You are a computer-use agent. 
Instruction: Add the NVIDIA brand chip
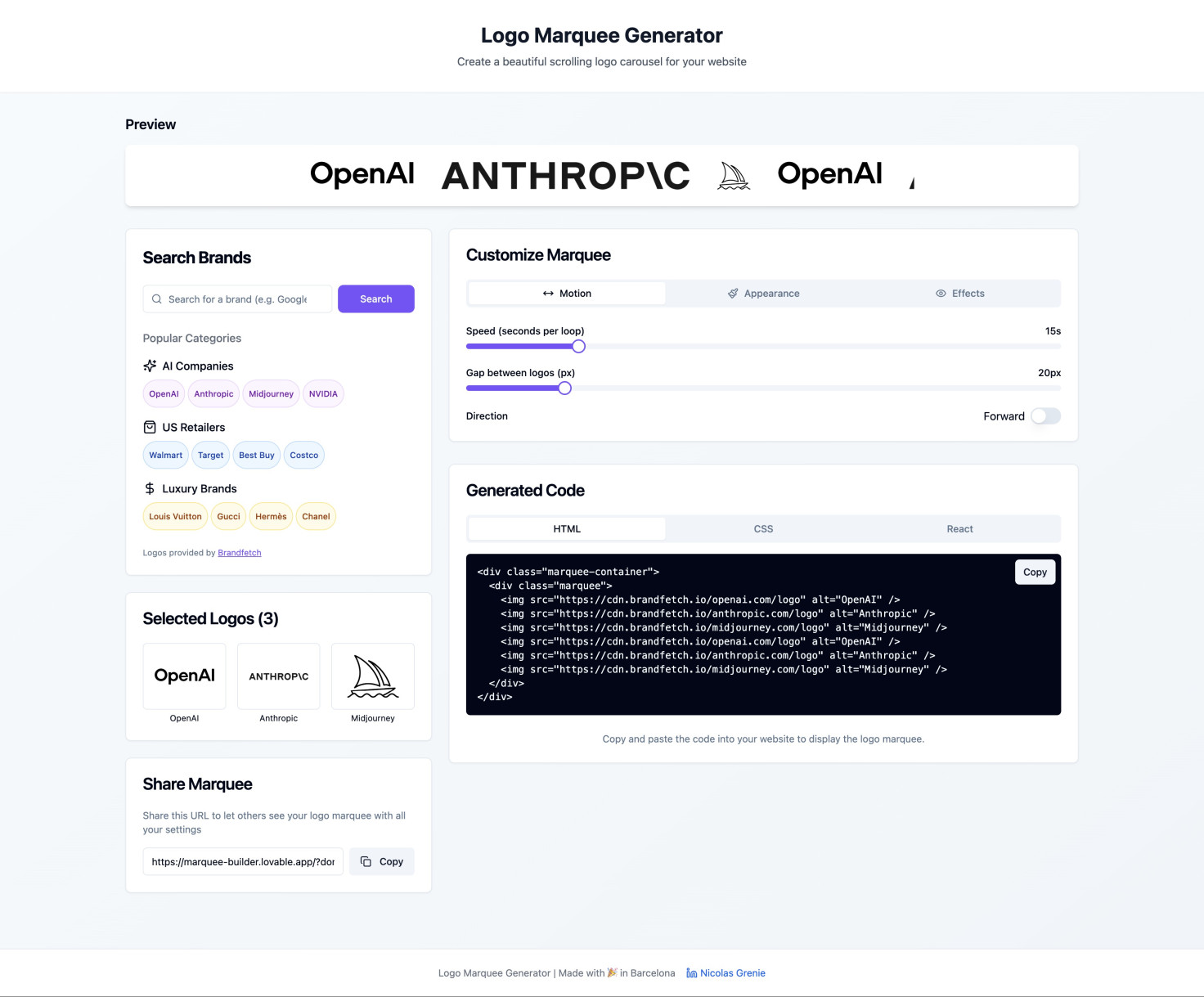(x=323, y=394)
